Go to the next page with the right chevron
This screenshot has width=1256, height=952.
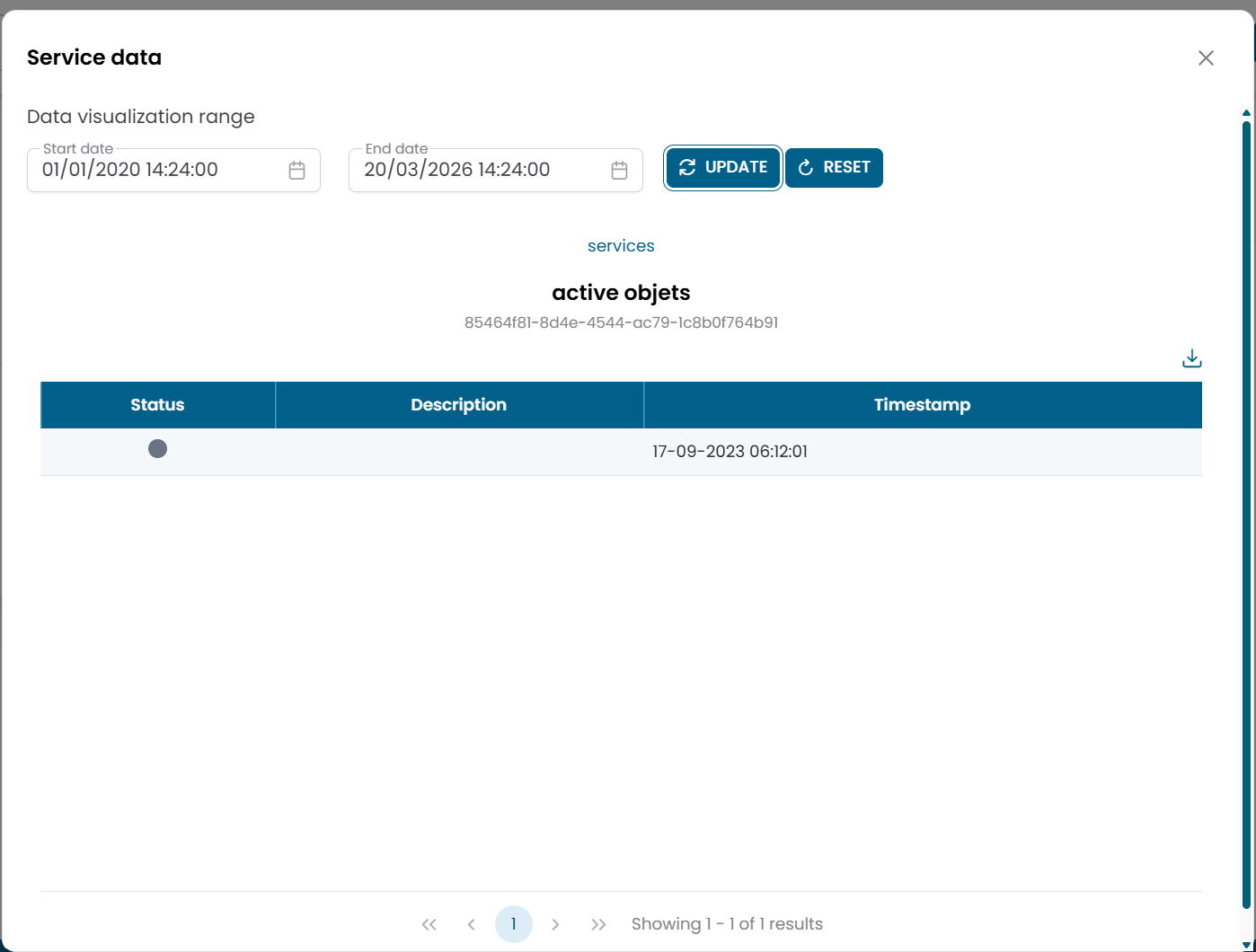pos(556,923)
